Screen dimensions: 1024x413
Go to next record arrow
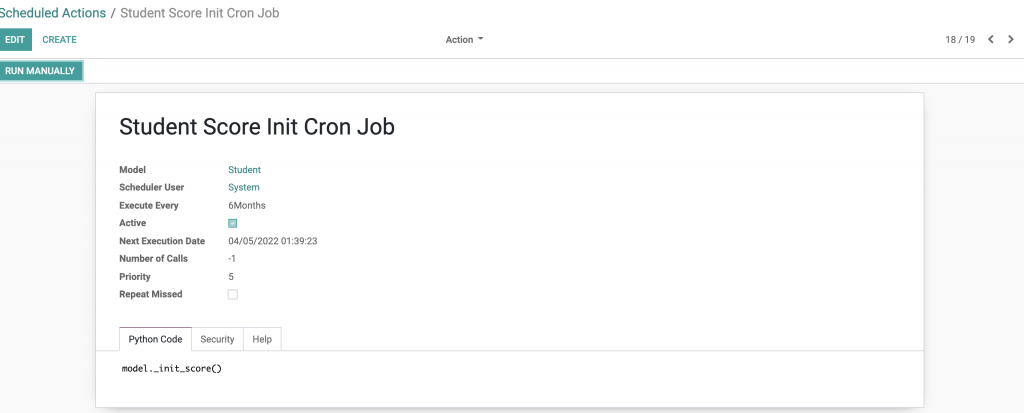pyautogui.click(x=1011, y=40)
